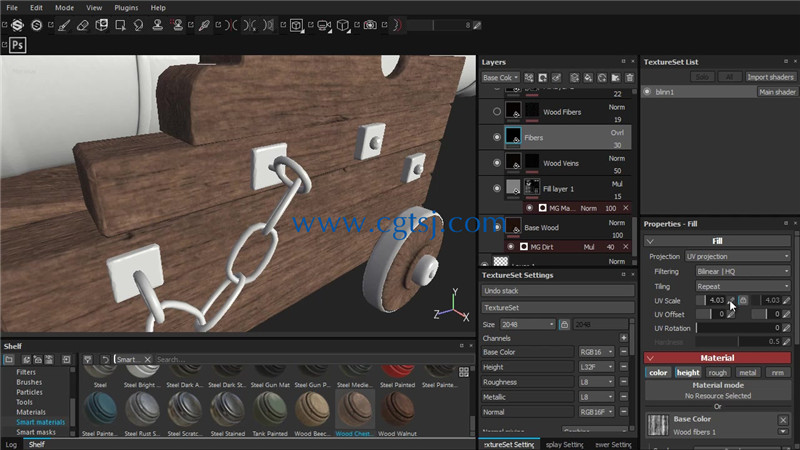This screenshot has width=800, height=450.
Task: Open the View menu
Action: (x=94, y=8)
